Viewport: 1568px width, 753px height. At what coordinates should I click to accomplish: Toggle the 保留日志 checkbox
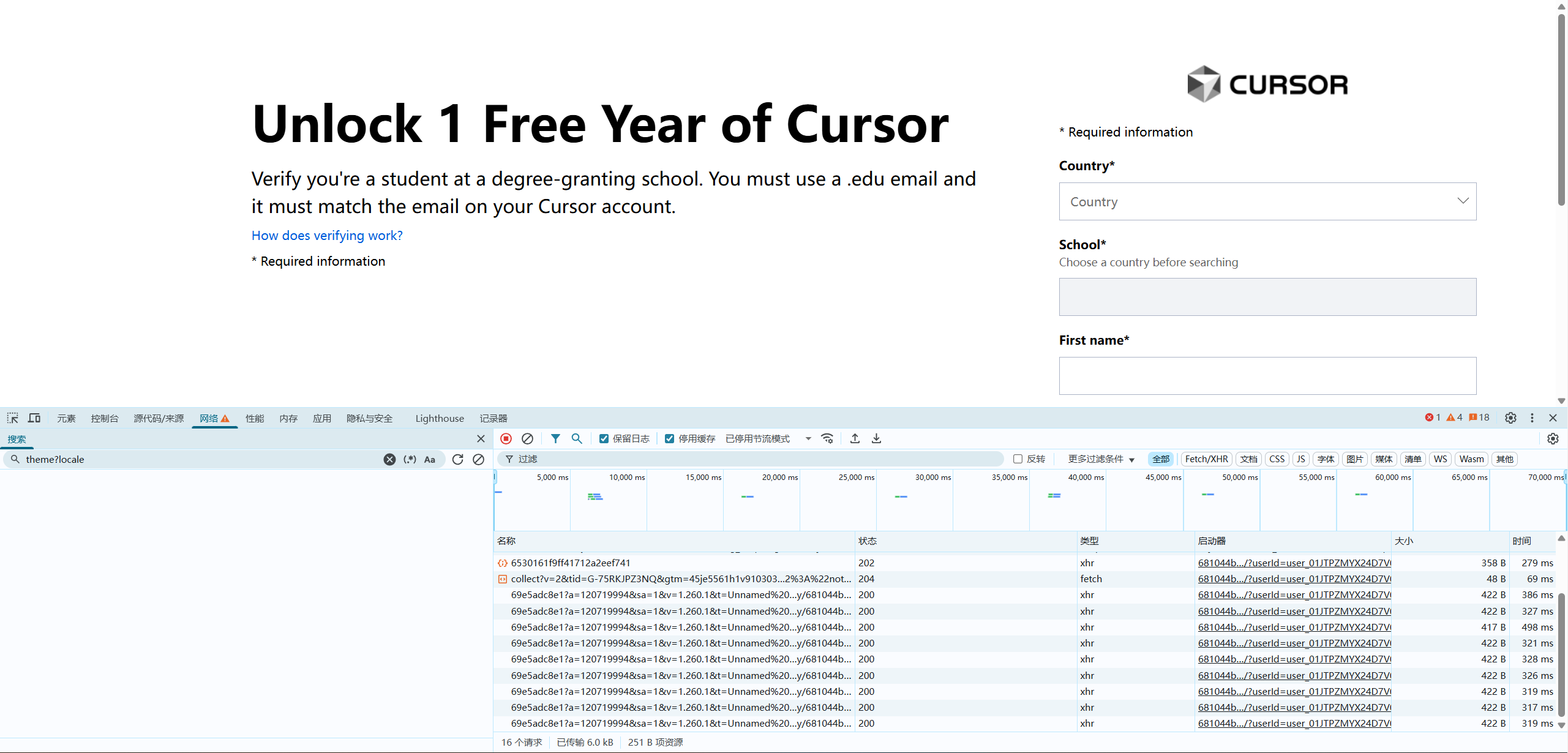(604, 439)
